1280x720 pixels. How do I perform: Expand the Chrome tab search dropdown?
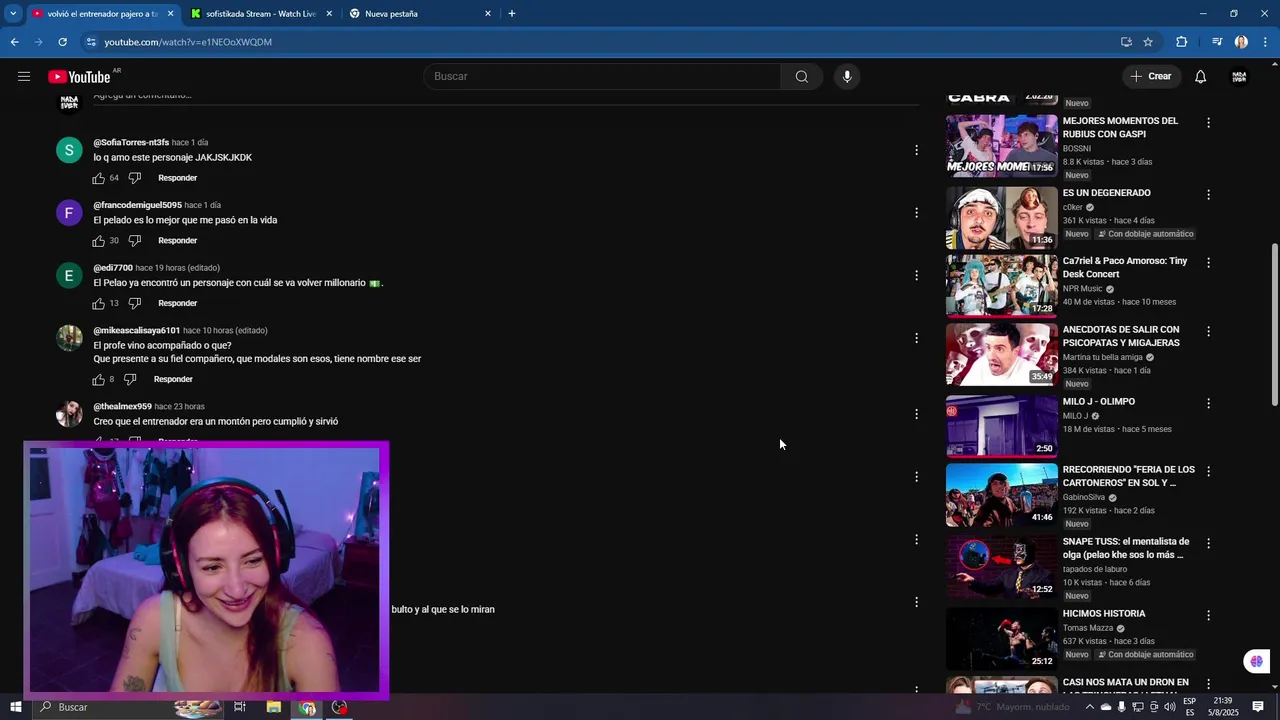pyautogui.click(x=13, y=14)
